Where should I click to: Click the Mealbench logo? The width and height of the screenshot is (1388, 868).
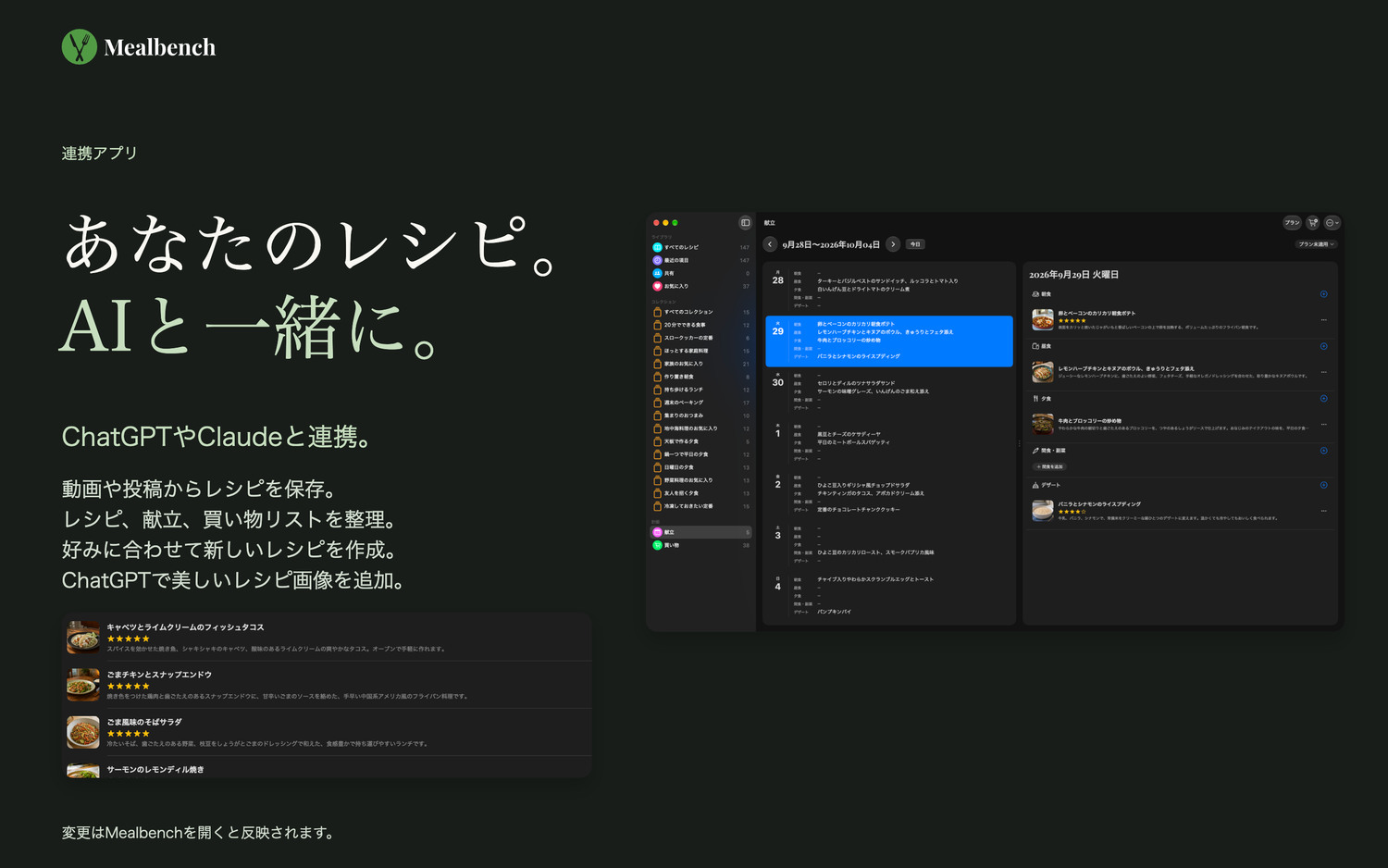click(x=139, y=47)
